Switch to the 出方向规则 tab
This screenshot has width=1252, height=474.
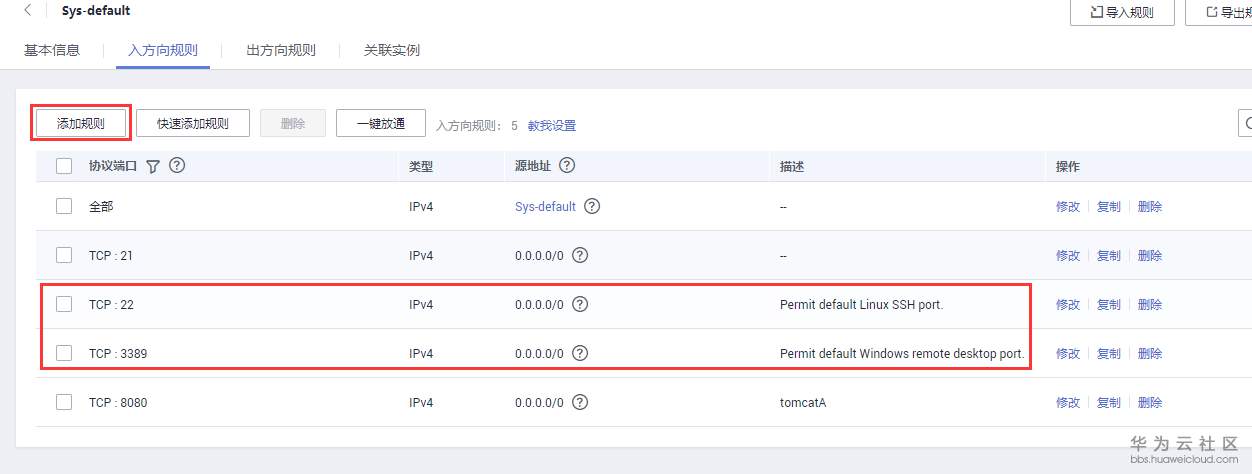(x=281, y=50)
